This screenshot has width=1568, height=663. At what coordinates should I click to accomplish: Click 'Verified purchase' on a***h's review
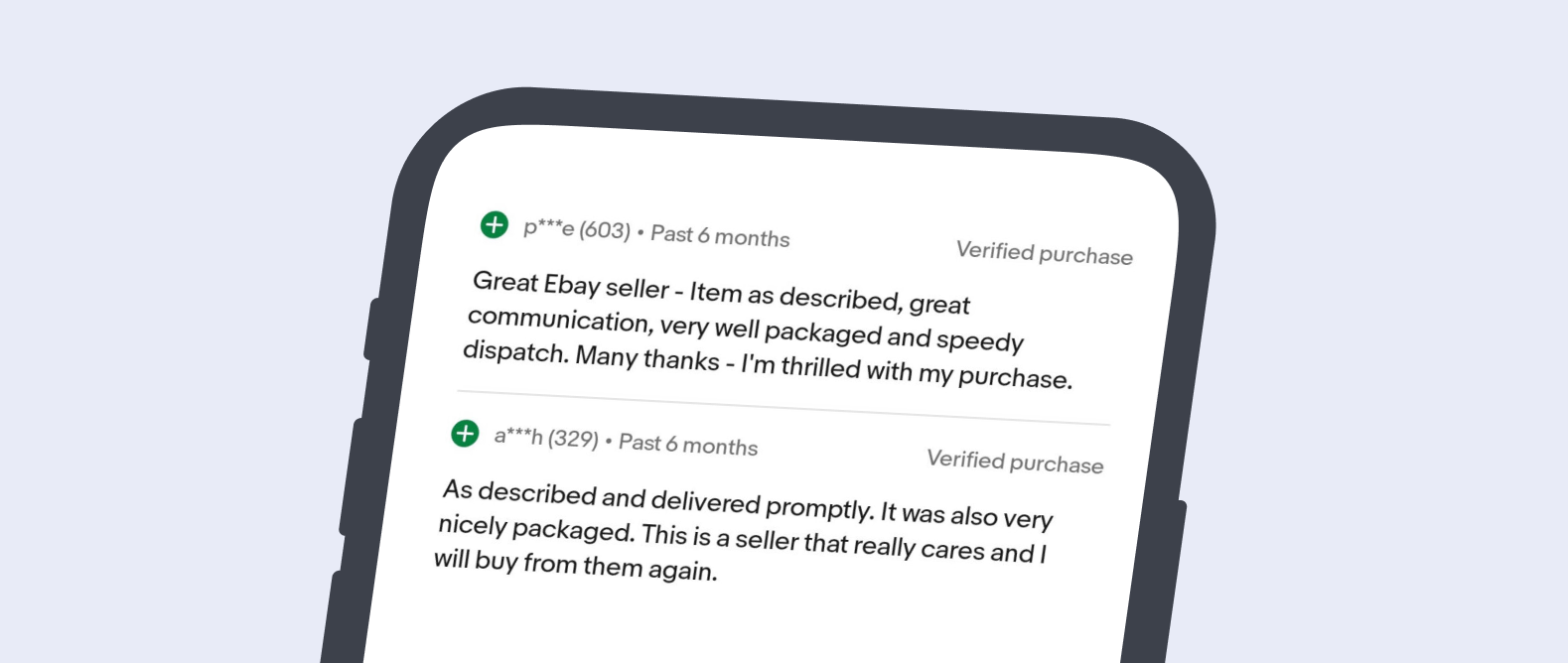(x=1014, y=462)
